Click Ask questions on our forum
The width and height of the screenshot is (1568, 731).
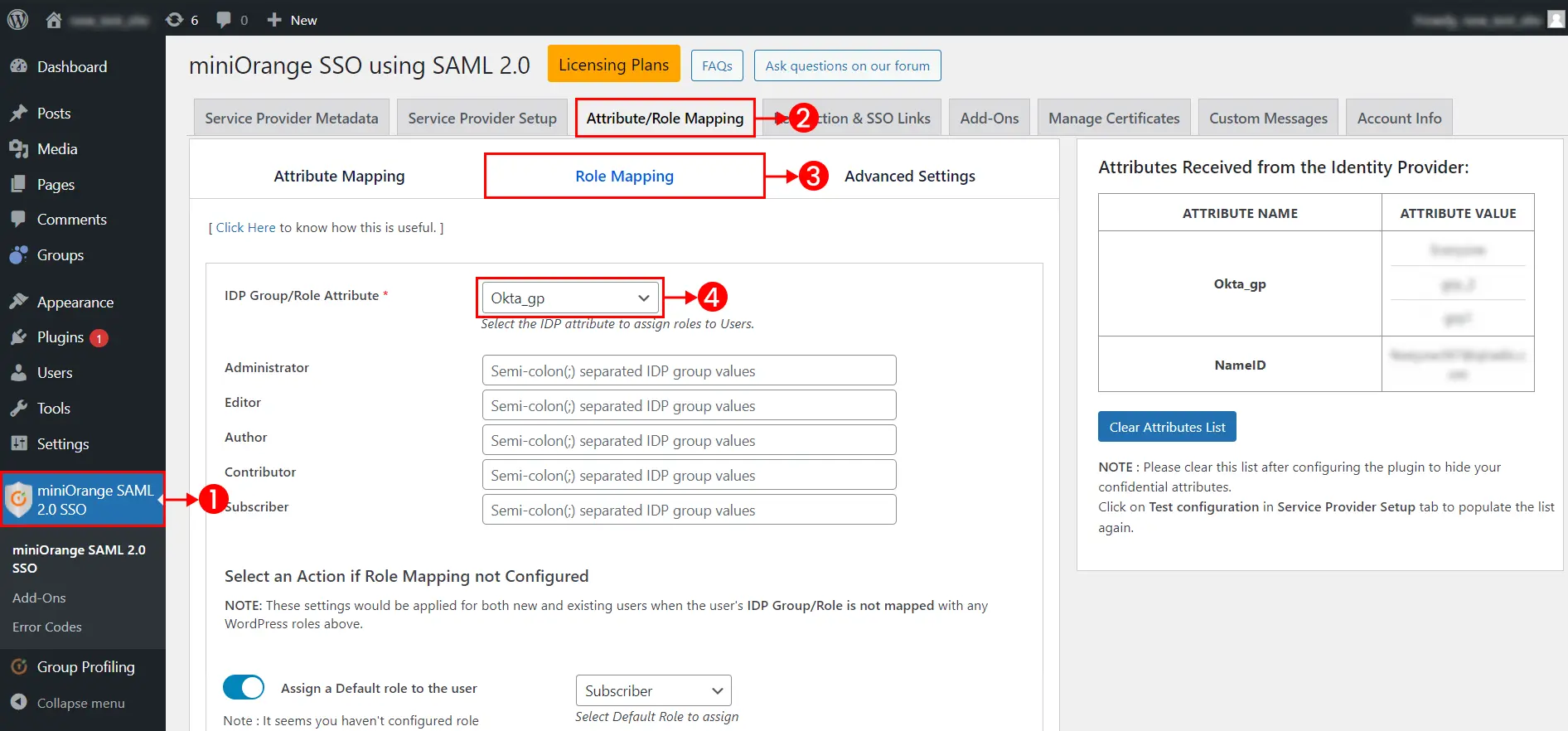(847, 65)
